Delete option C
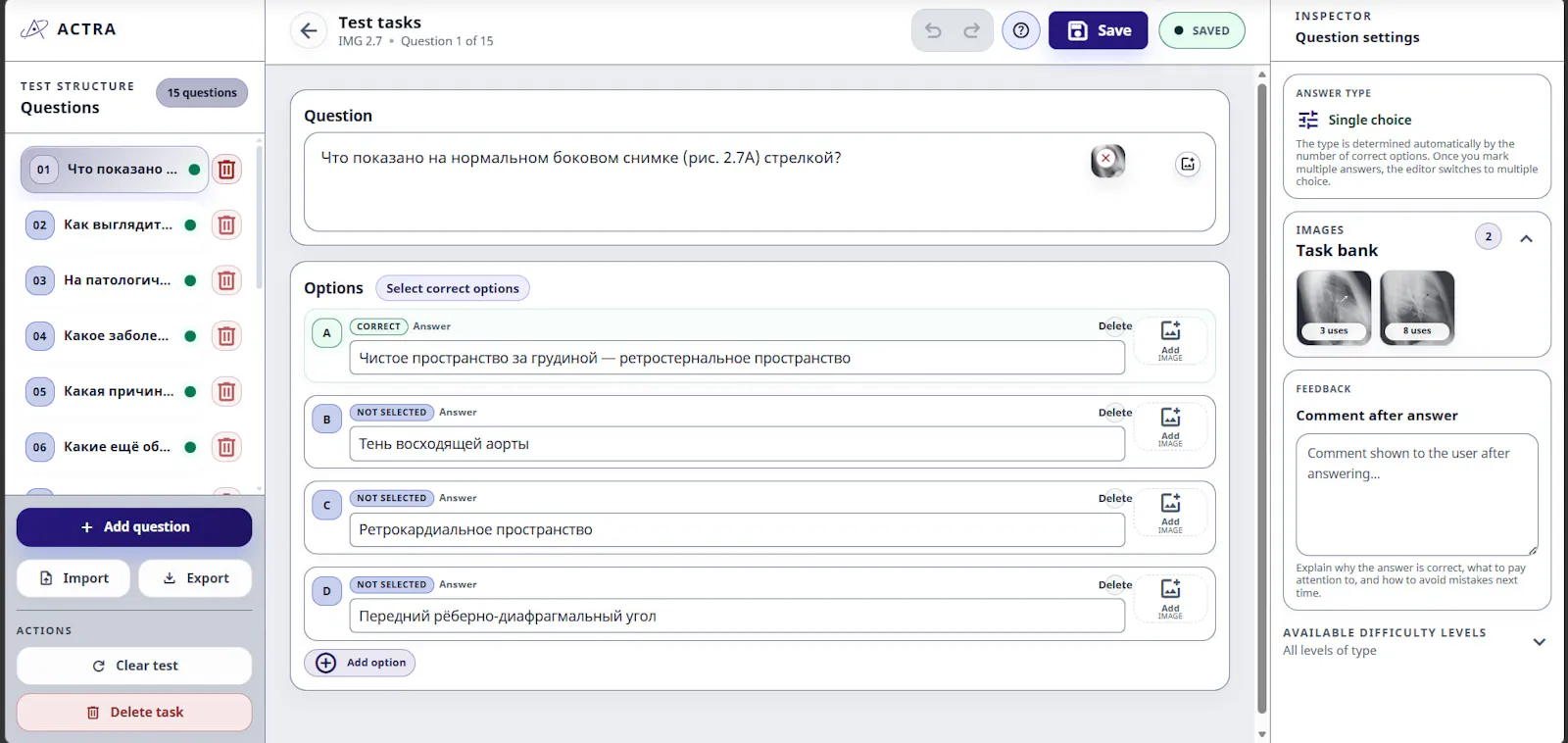The width and height of the screenshot is (1568, 743). point(1115,498)
